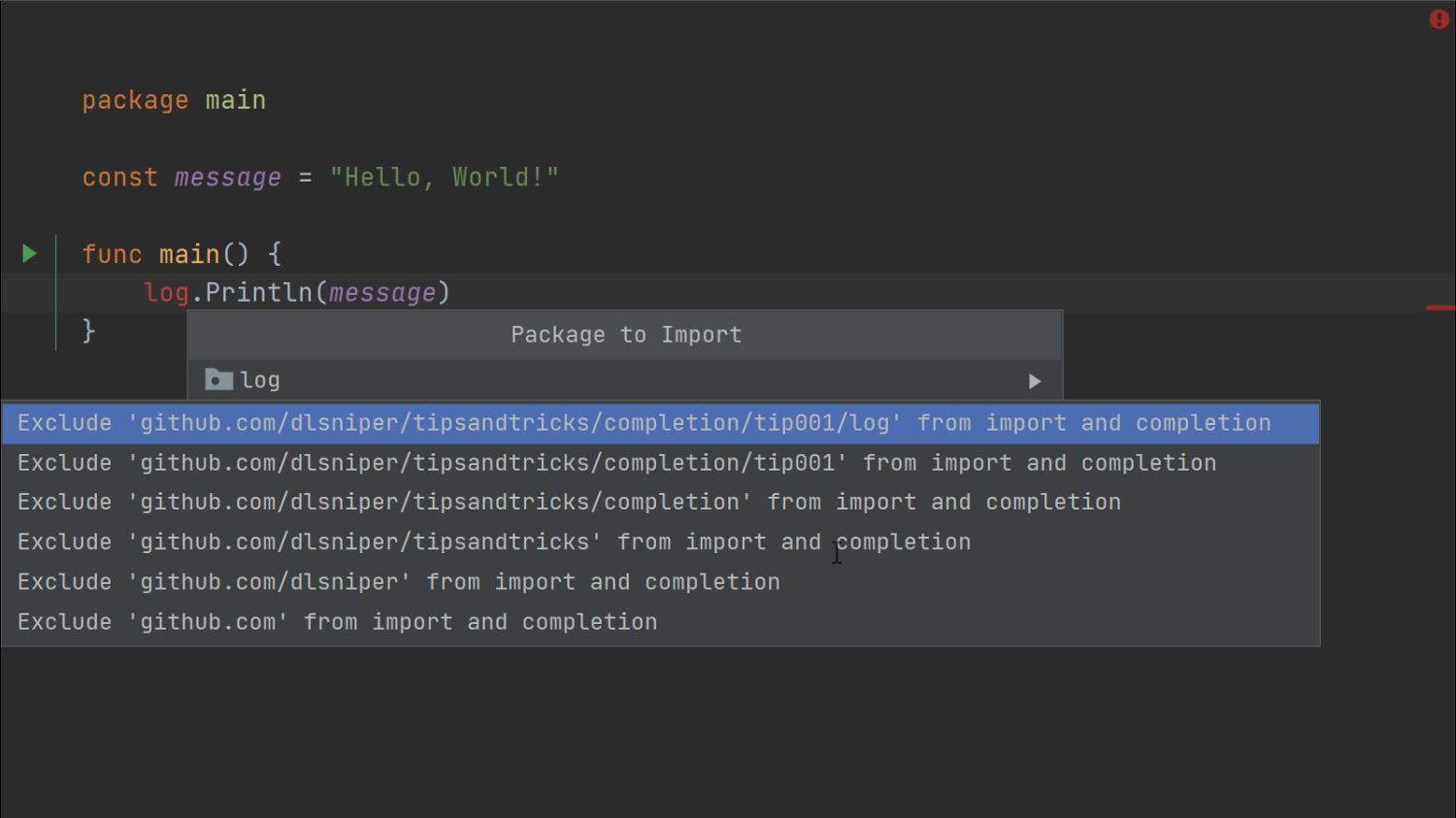Click the log package folder icon
This screenshot has width=1456, height=818.
[219, 379]
